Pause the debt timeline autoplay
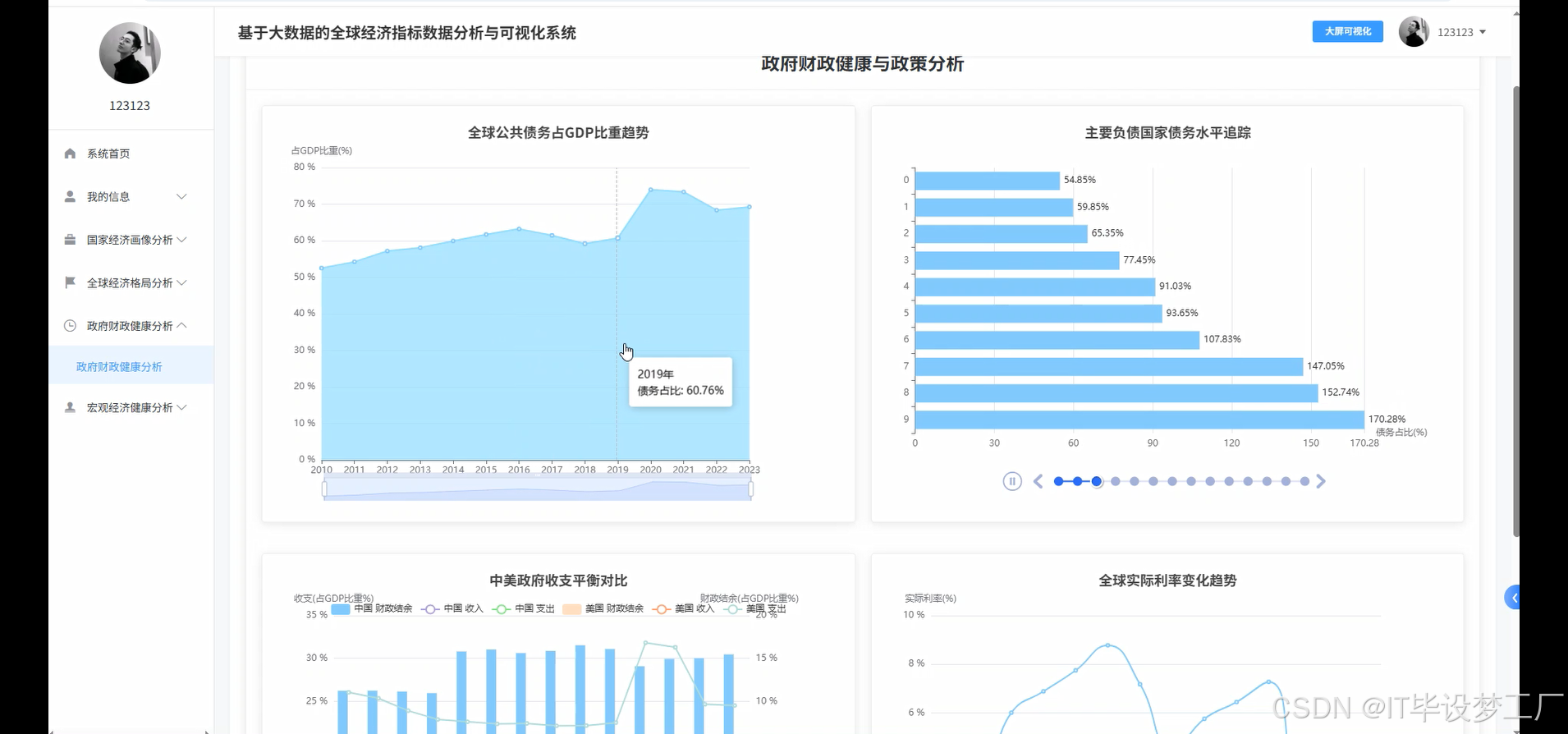 point(1012,481)
